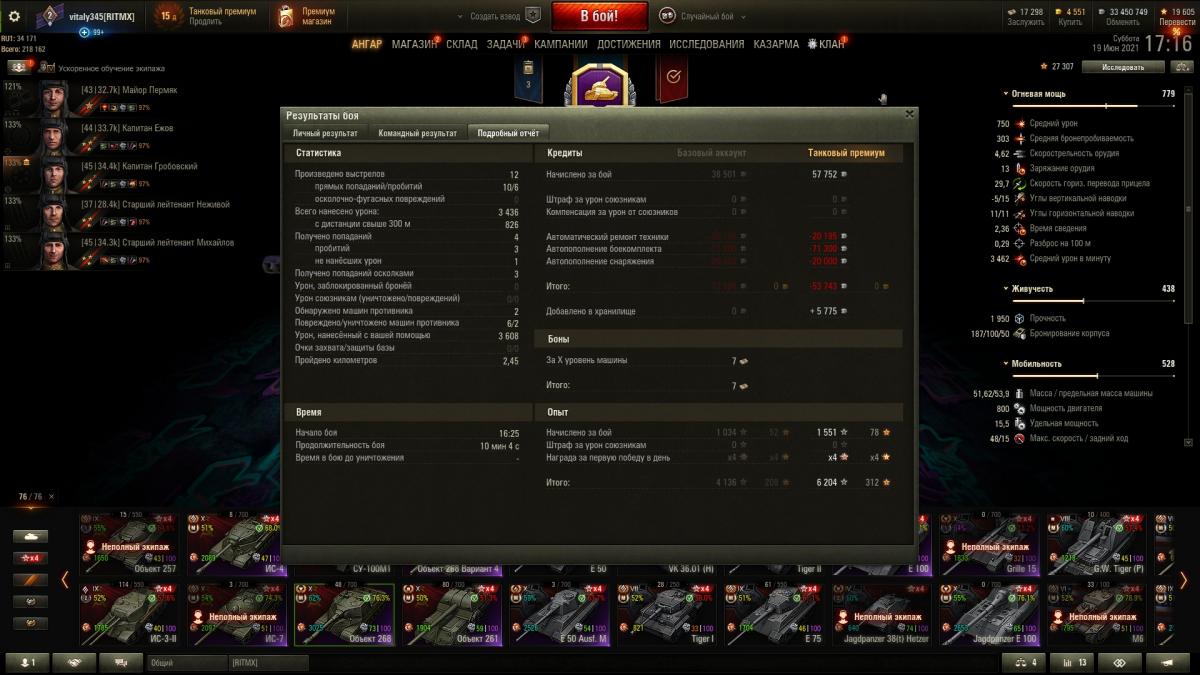The image size is (1200, 675).
Task: Select the Jagdpanzer 38(t) Hetzer tank
Action: point(882,614)
